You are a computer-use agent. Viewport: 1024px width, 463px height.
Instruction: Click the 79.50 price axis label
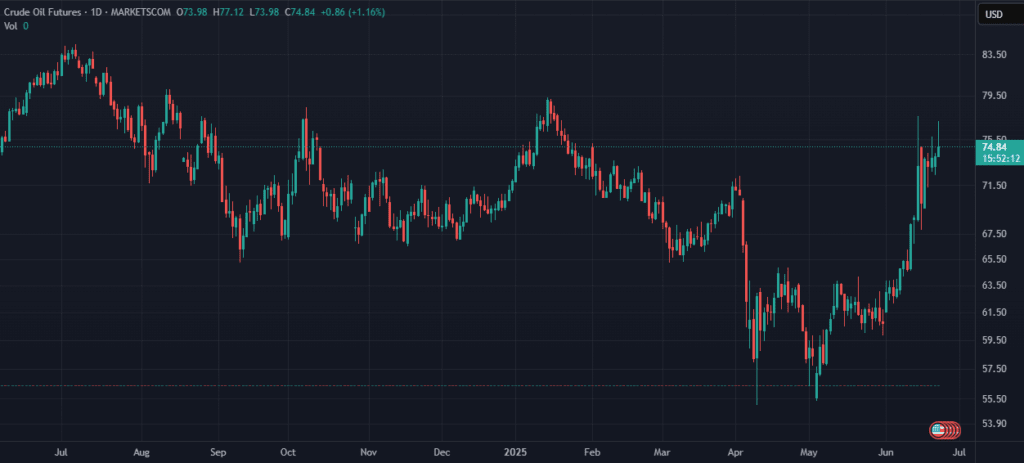point(993,97)
